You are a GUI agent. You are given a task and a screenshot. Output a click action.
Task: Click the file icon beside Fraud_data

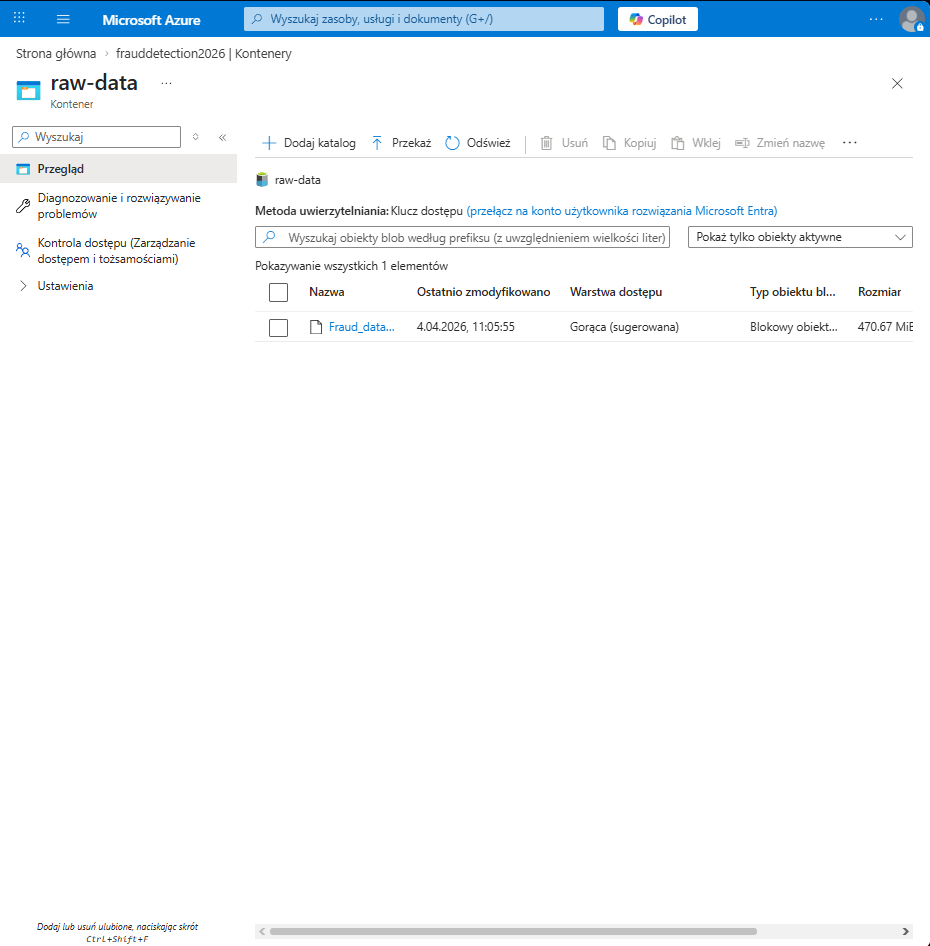316,327
